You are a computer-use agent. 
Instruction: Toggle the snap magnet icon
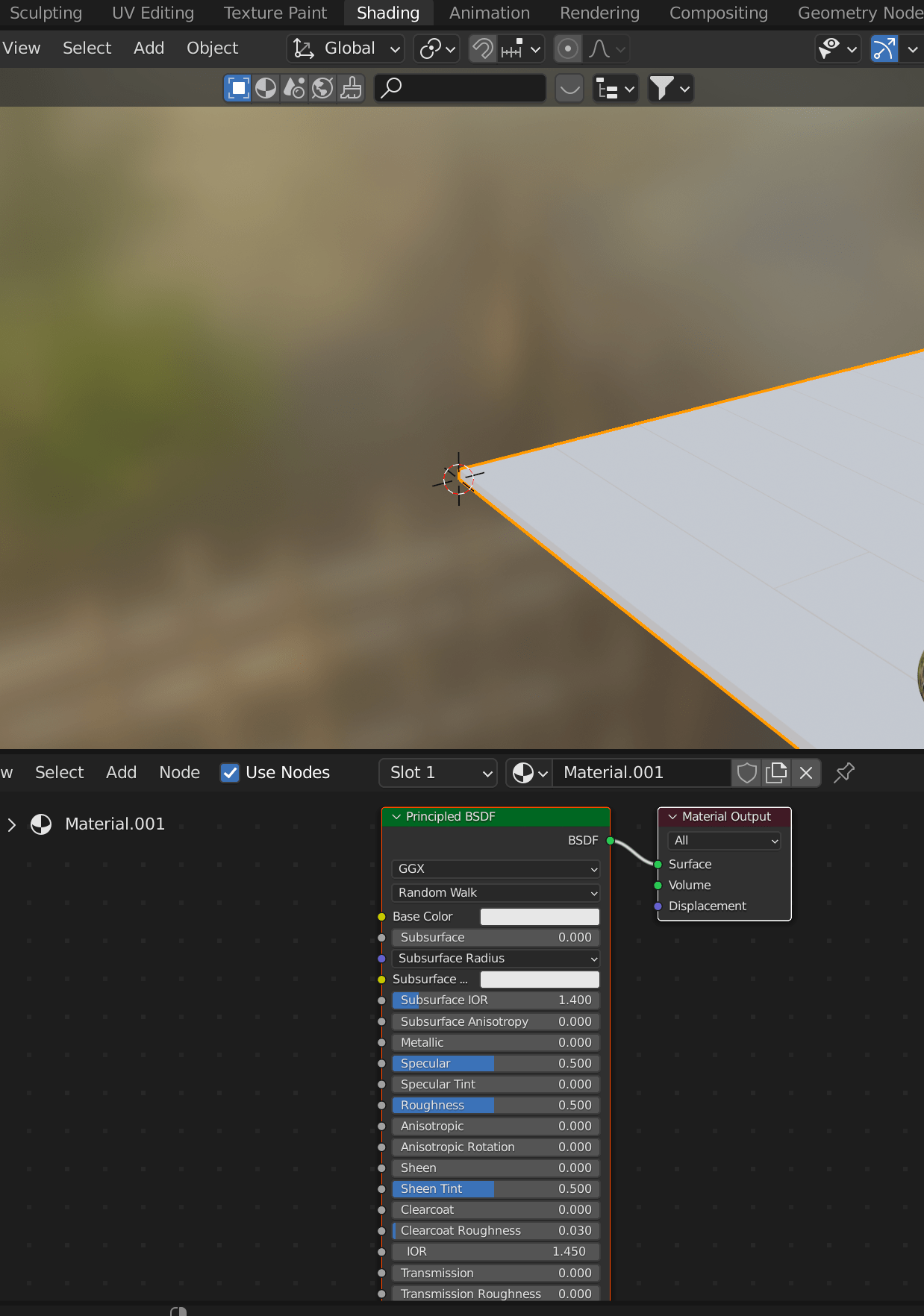pos(483,49)
